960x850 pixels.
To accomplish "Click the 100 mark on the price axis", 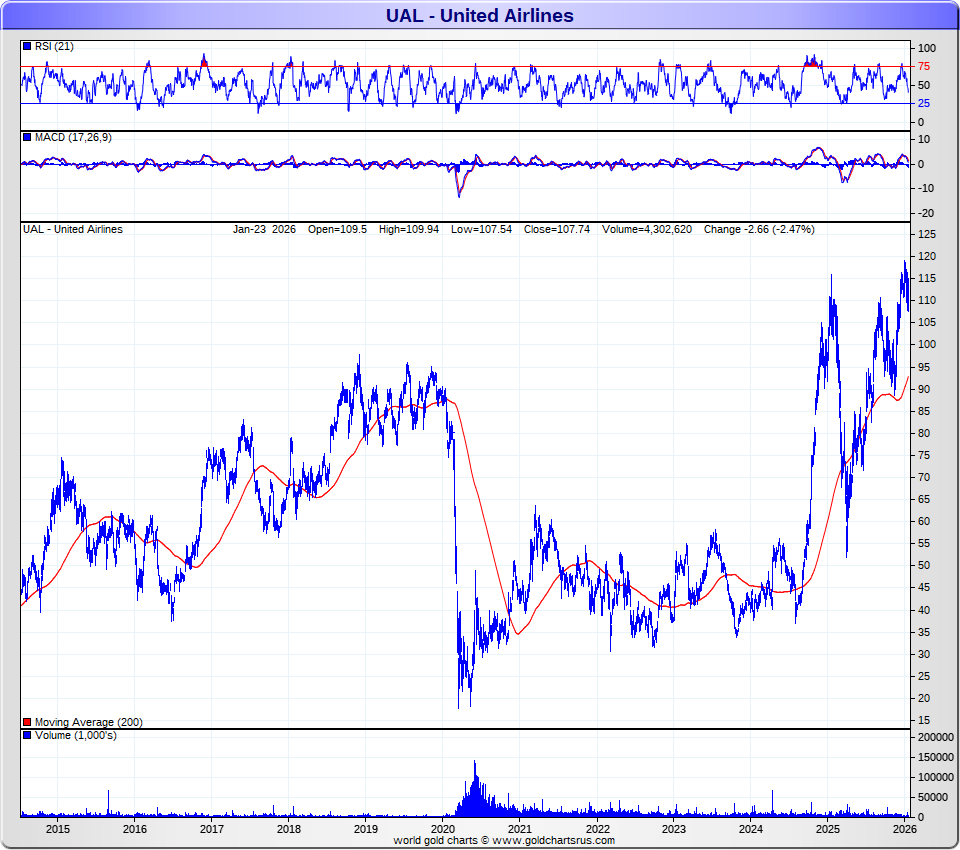I will point(927,345).
